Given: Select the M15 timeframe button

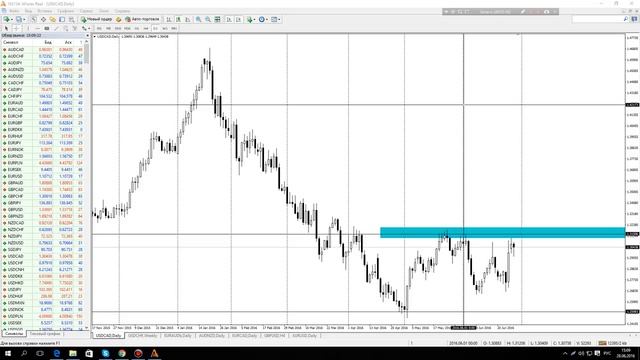Looking at the screenshot, I should (x=118, y=29).
